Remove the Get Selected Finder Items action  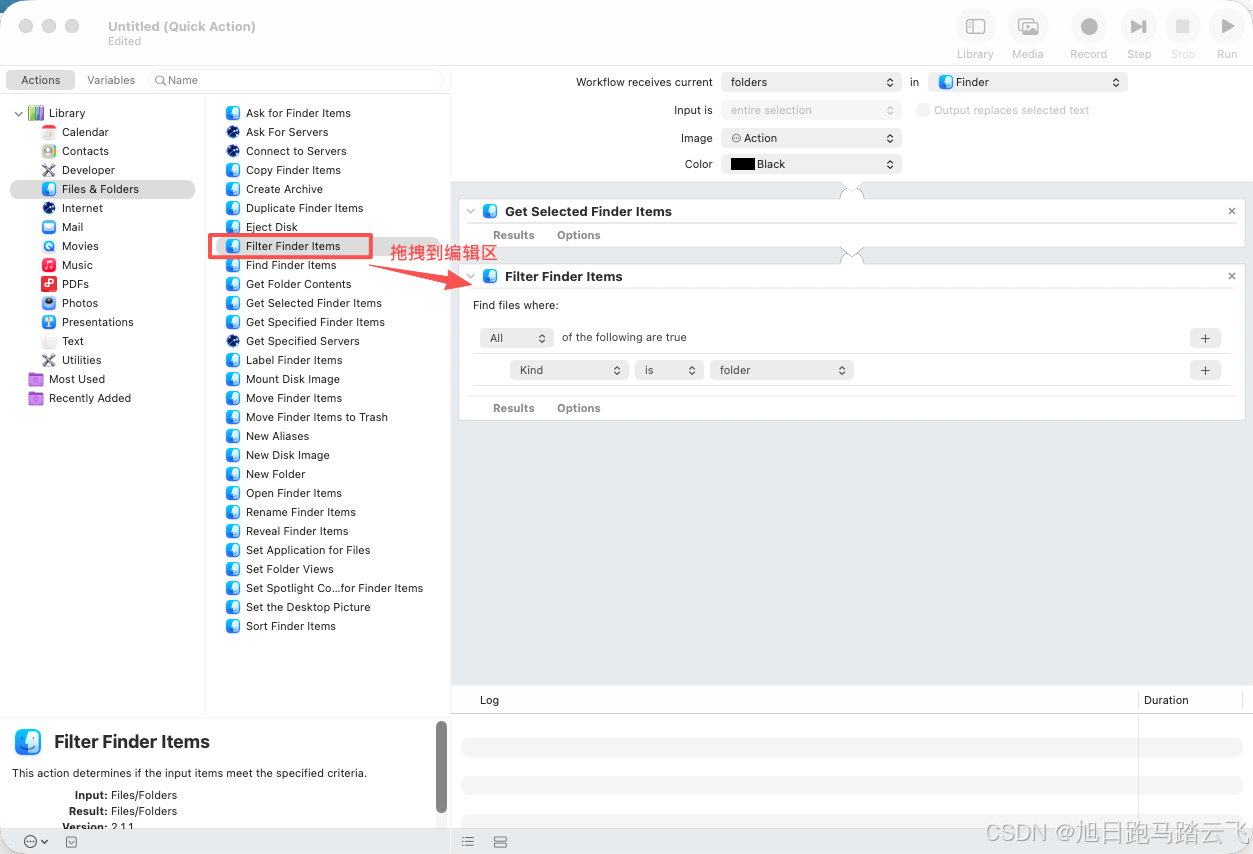(1232, 211)
